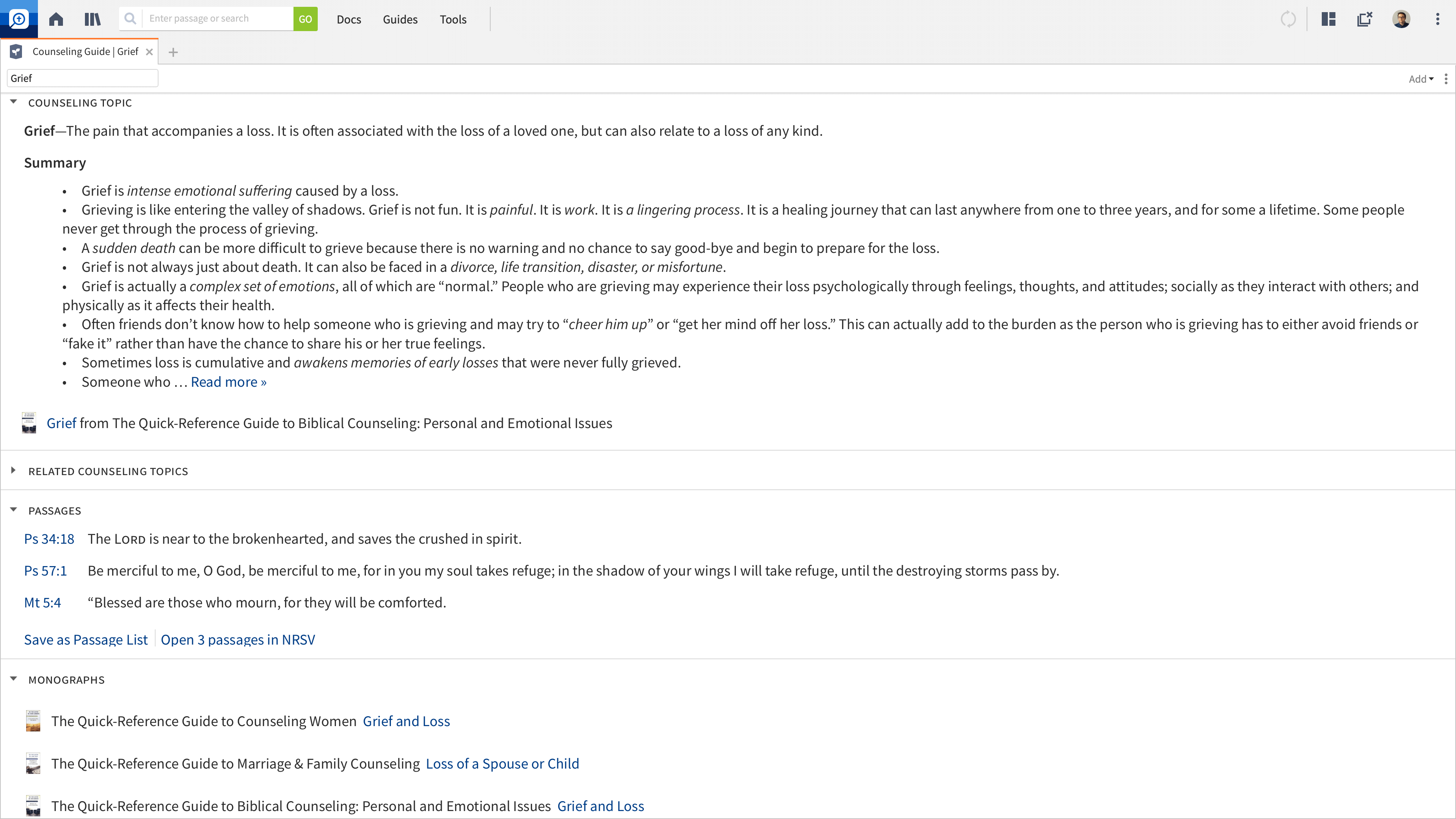
Task: Add a new tab with plus icon
Action: pos(174,53)
